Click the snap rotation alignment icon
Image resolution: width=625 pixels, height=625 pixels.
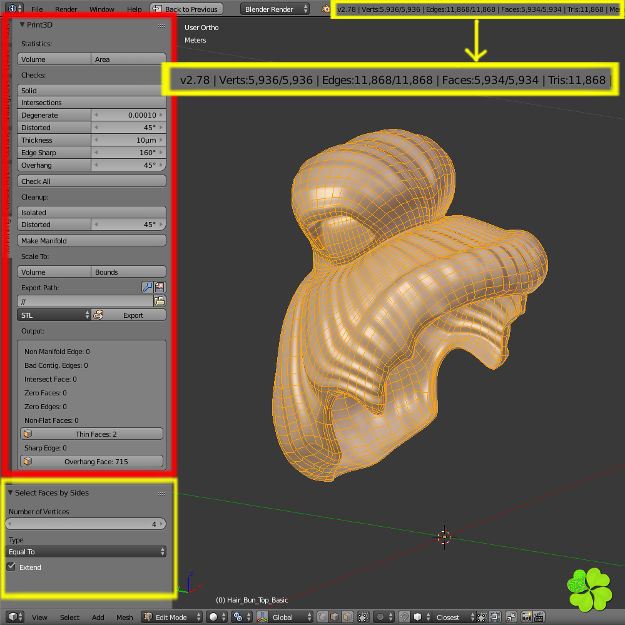point(482,617)
